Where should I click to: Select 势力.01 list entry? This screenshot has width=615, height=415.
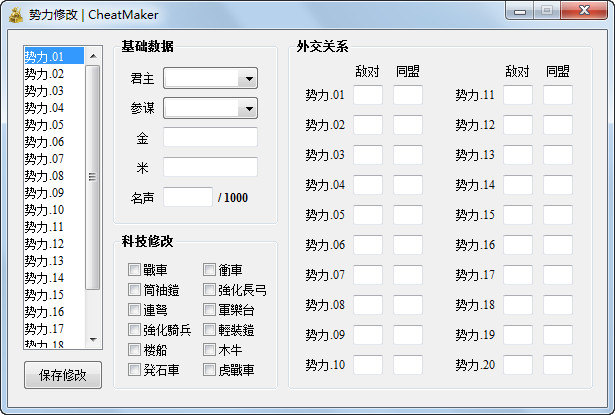coord(44,57)
